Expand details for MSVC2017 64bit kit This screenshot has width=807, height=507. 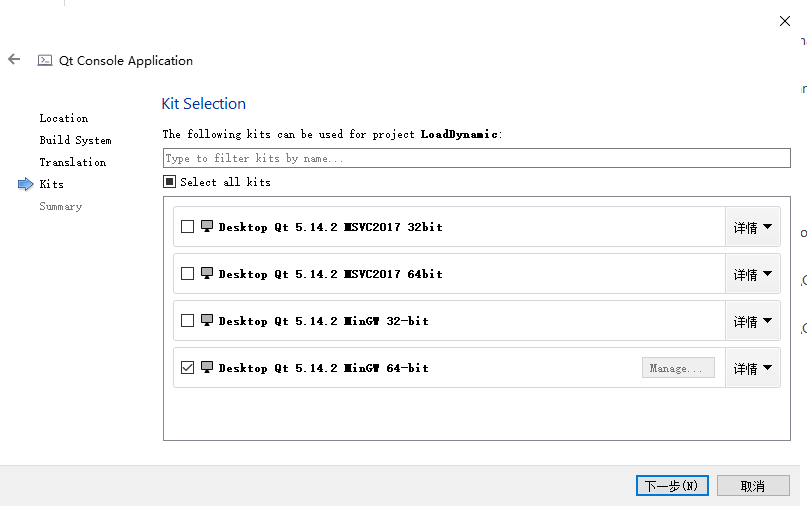coord(752,274)
